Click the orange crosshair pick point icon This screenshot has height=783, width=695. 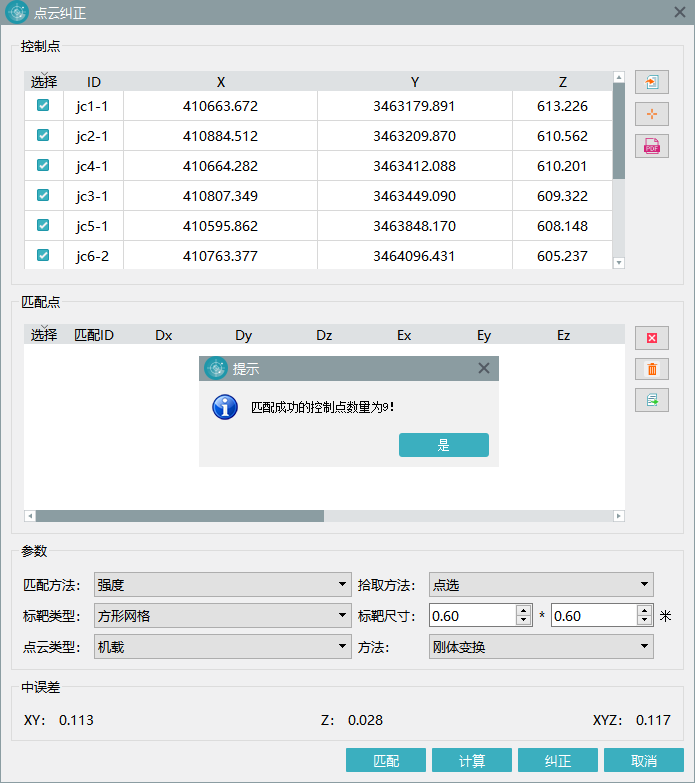coord(651,114)
